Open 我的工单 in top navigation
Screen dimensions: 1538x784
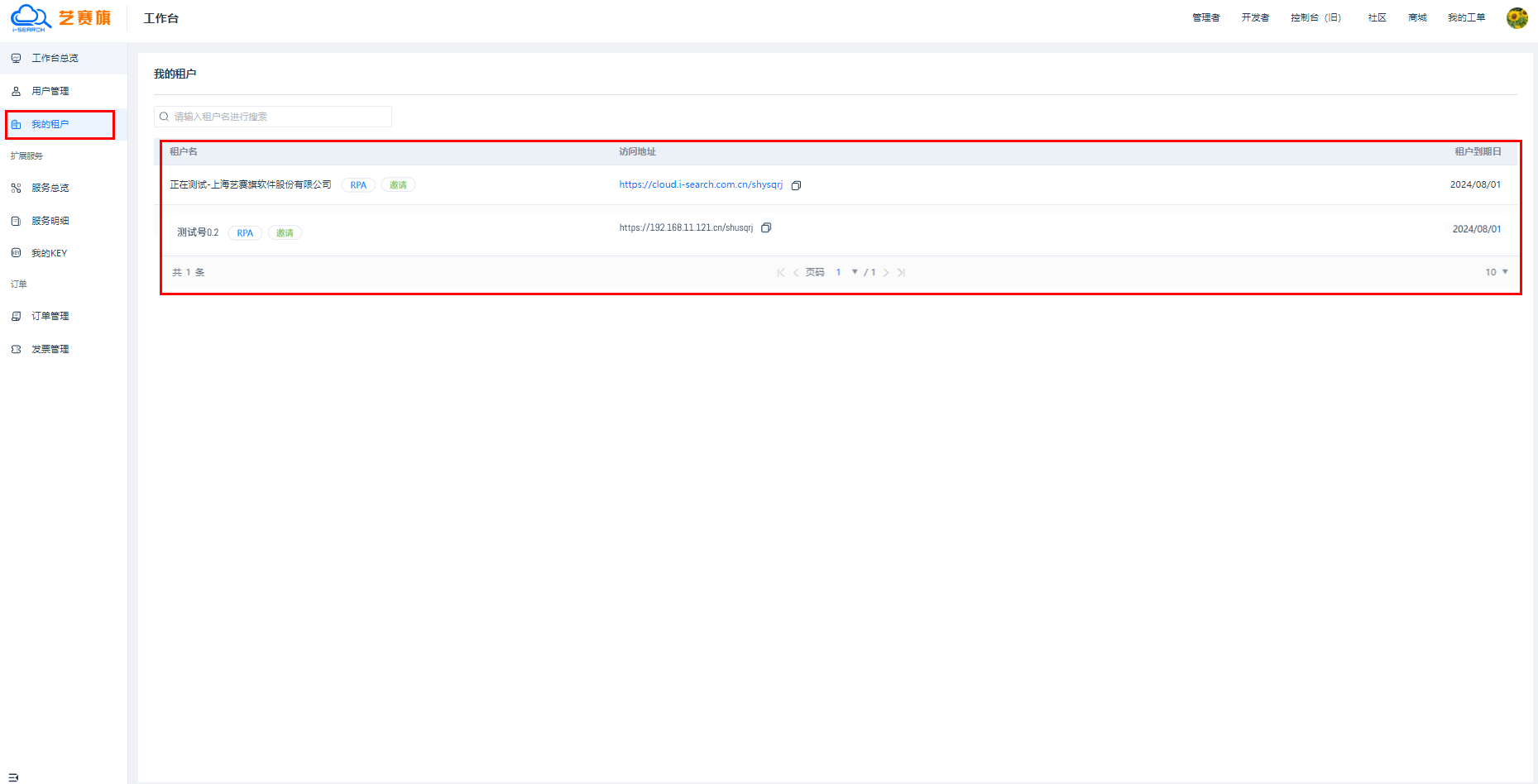click(1466, 18)
